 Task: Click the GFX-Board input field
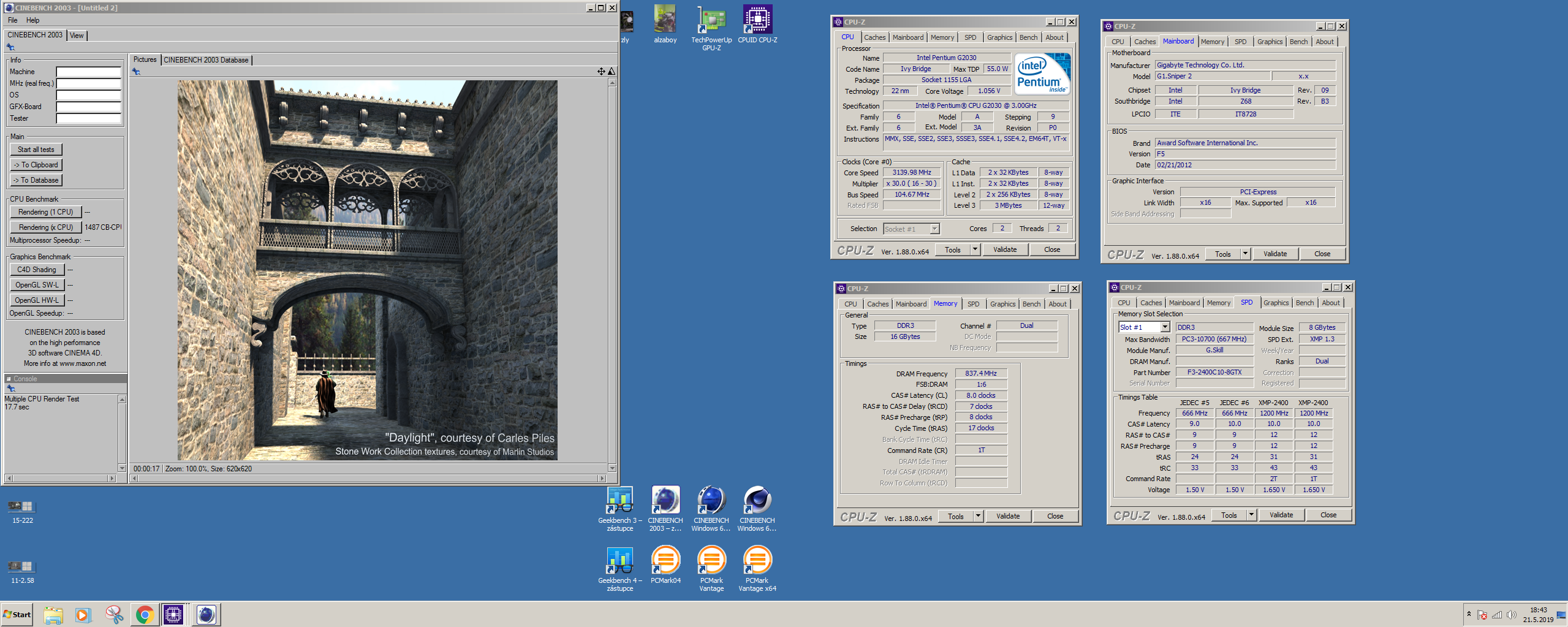[x=89, y=107]
